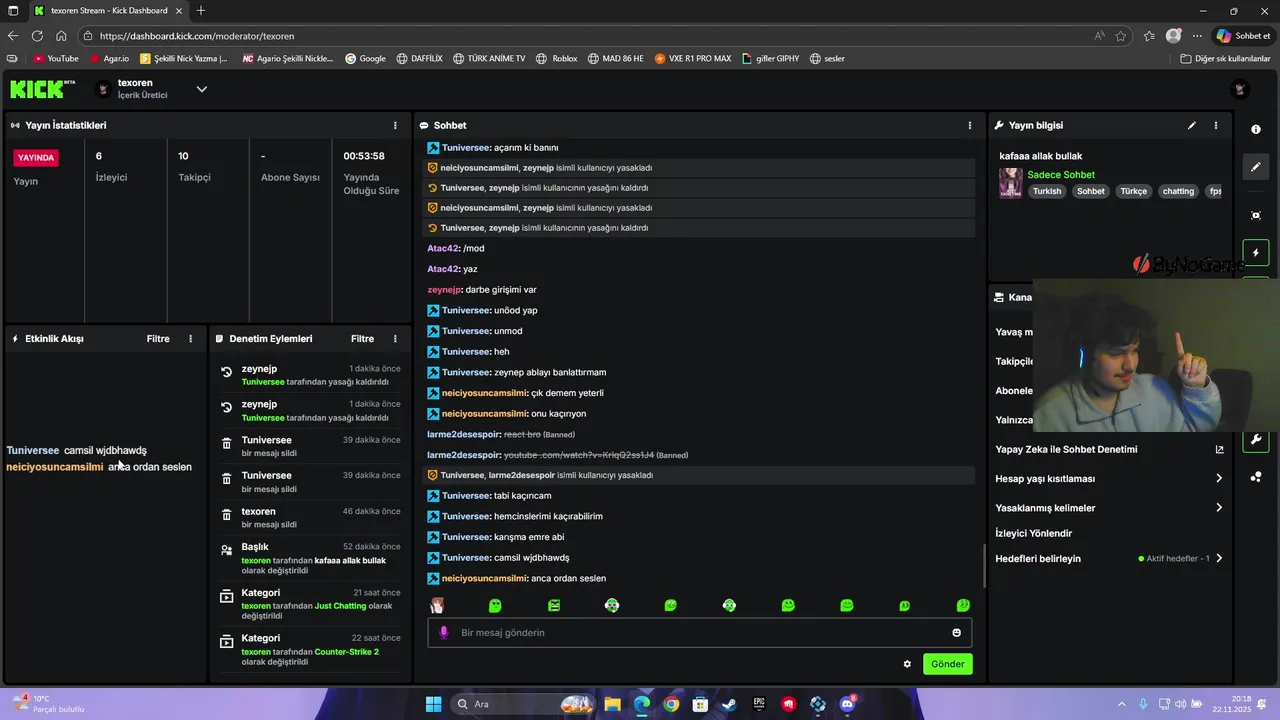
Task: Click the purple microphone icon in the message box
Action: click(444, 633)
